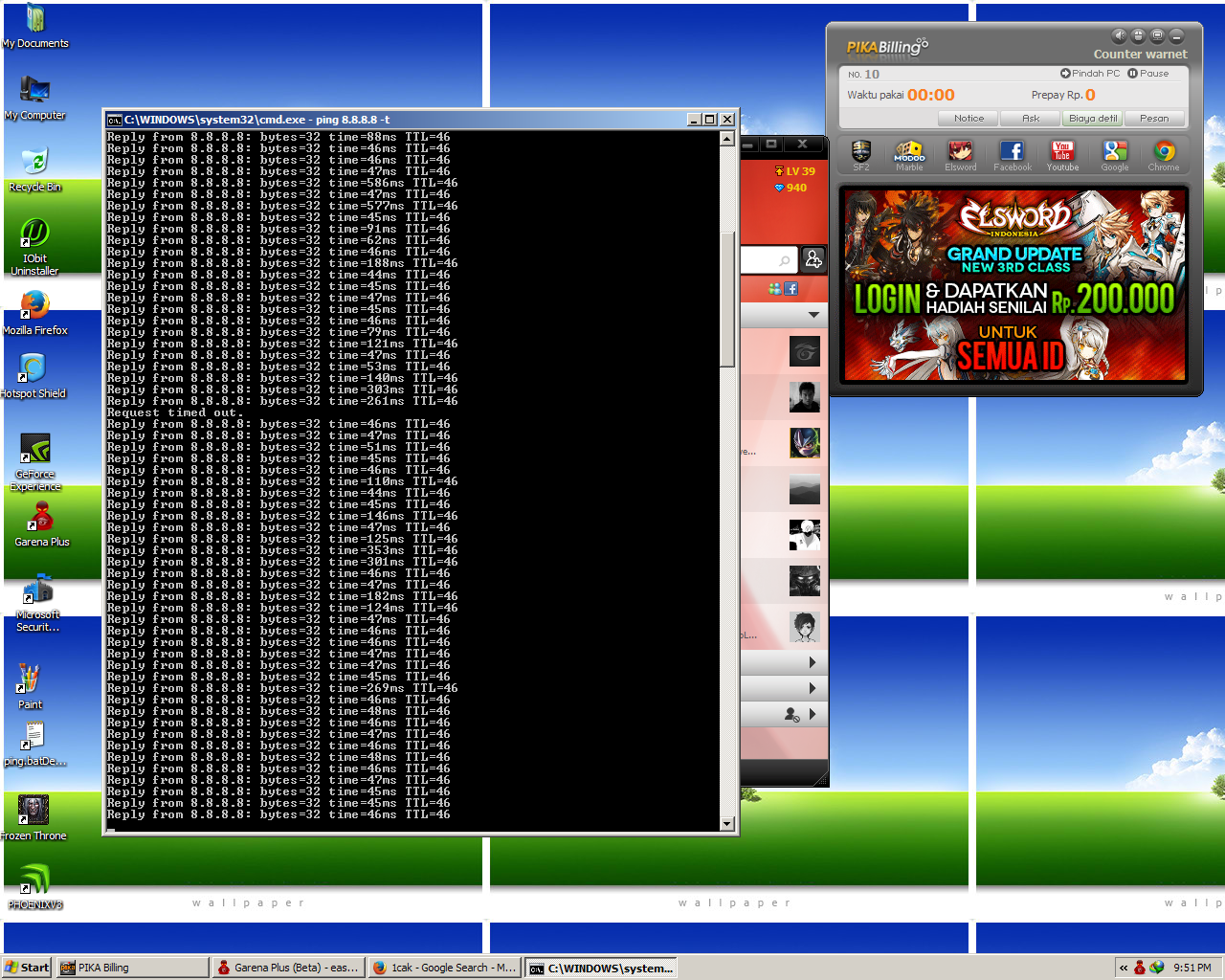The width and height of the screenshot is (1225, 980).
Task: Select friend with gray landscape avatar
Action: (804, 489)
